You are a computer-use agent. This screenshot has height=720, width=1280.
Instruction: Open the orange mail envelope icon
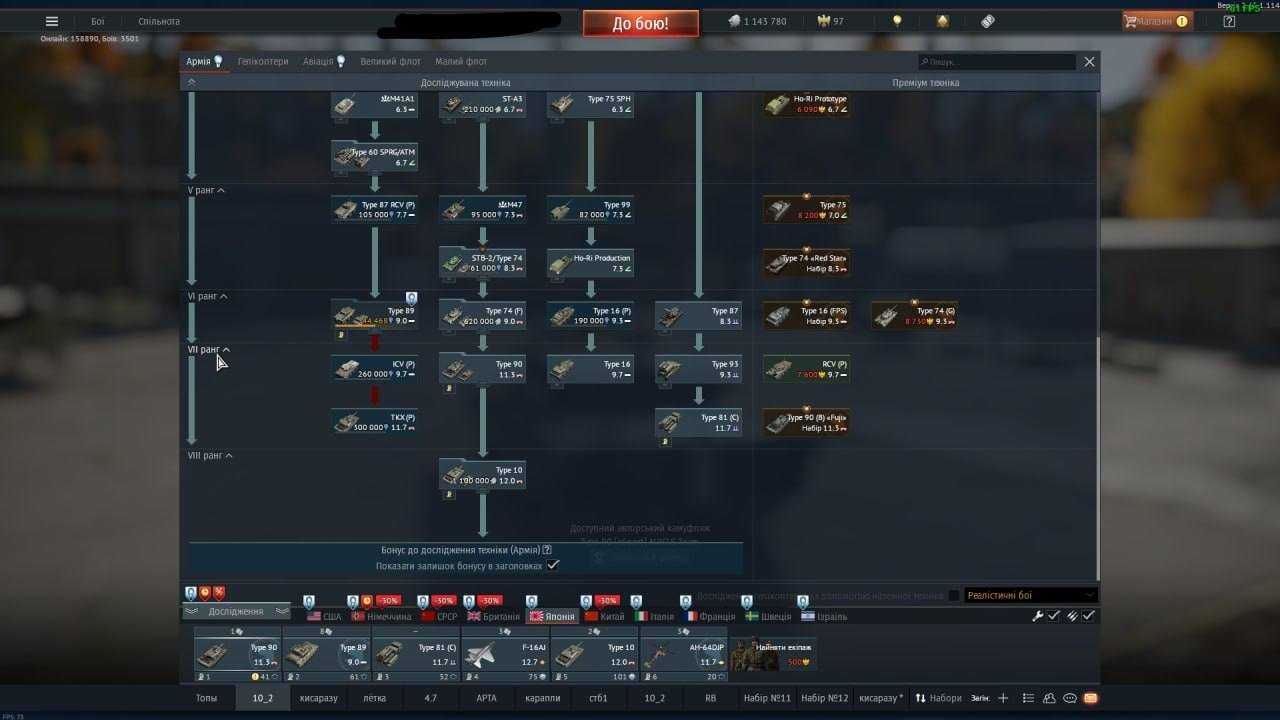click(1090, 698)
